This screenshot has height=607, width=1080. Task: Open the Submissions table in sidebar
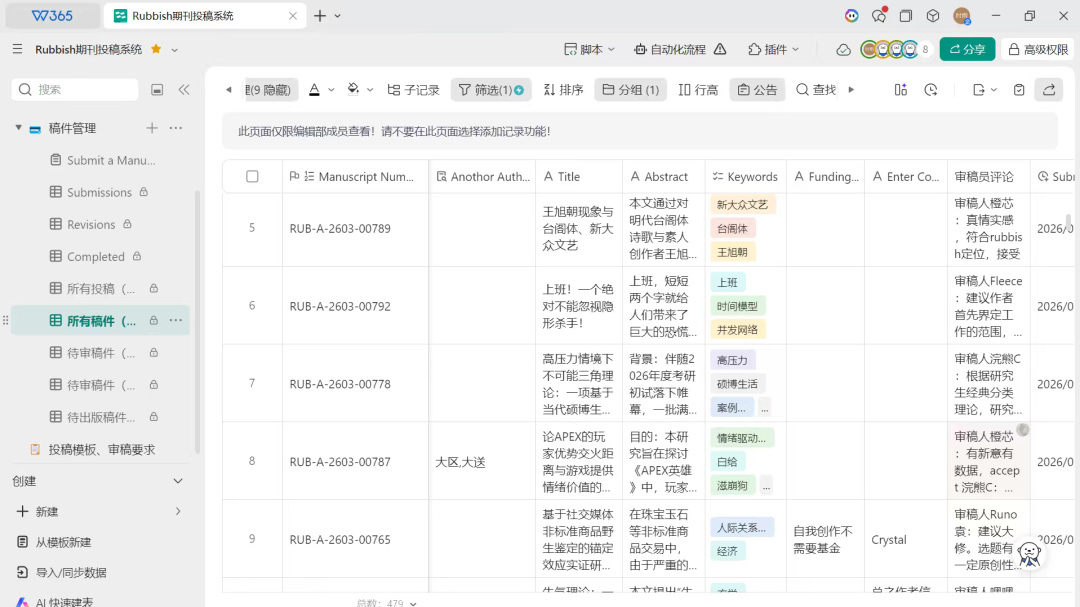click(99, 192)
